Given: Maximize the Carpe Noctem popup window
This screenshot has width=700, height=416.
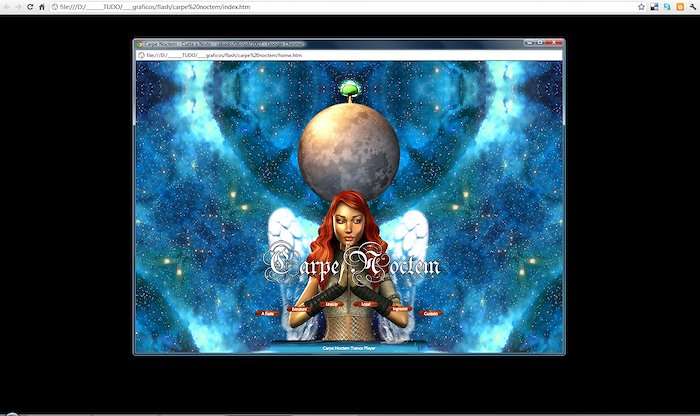Looking at the screenshot, I should [x=540, y=43].
